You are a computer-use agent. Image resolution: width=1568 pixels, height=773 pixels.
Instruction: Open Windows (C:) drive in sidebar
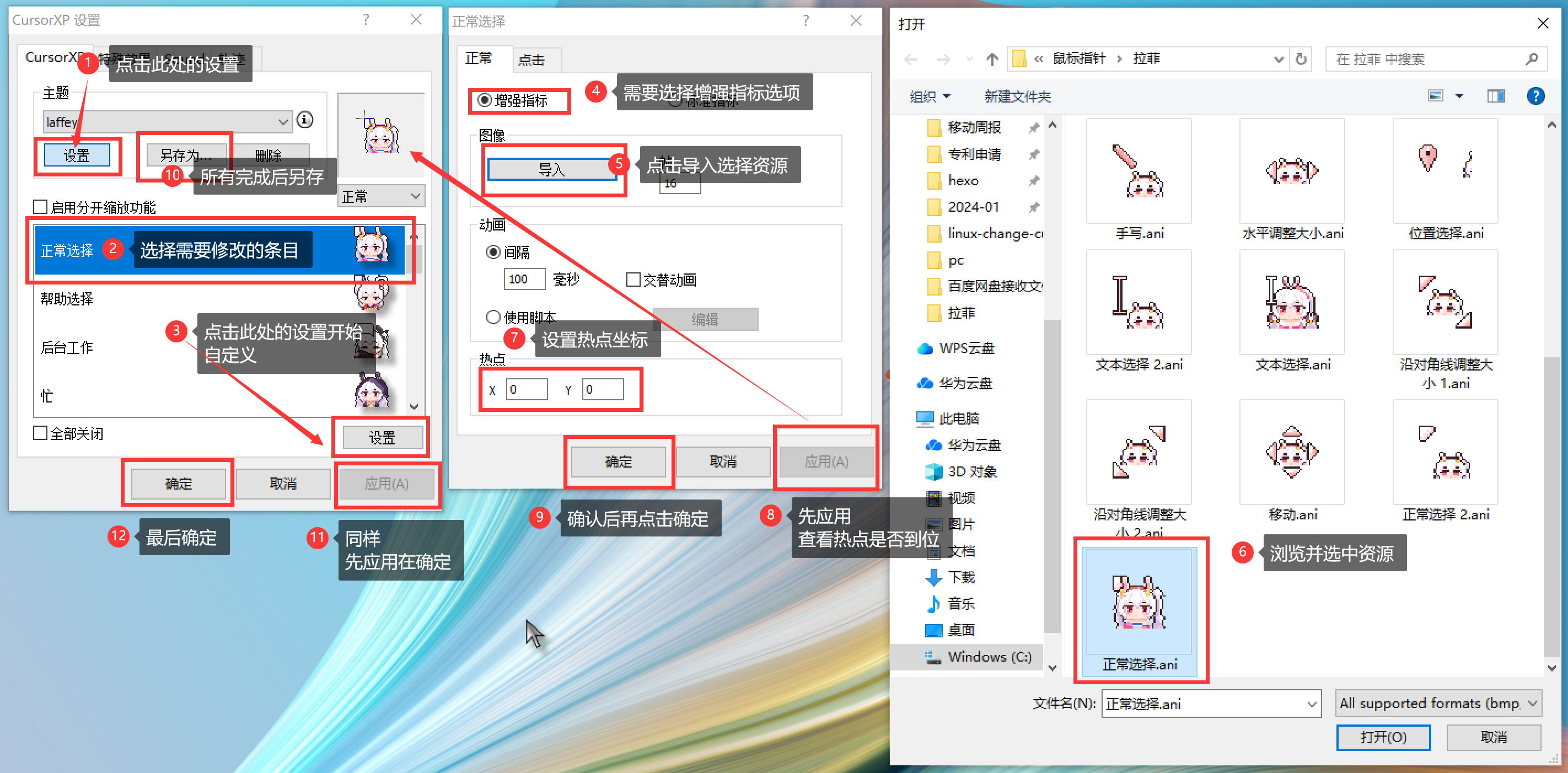(989, 656)
